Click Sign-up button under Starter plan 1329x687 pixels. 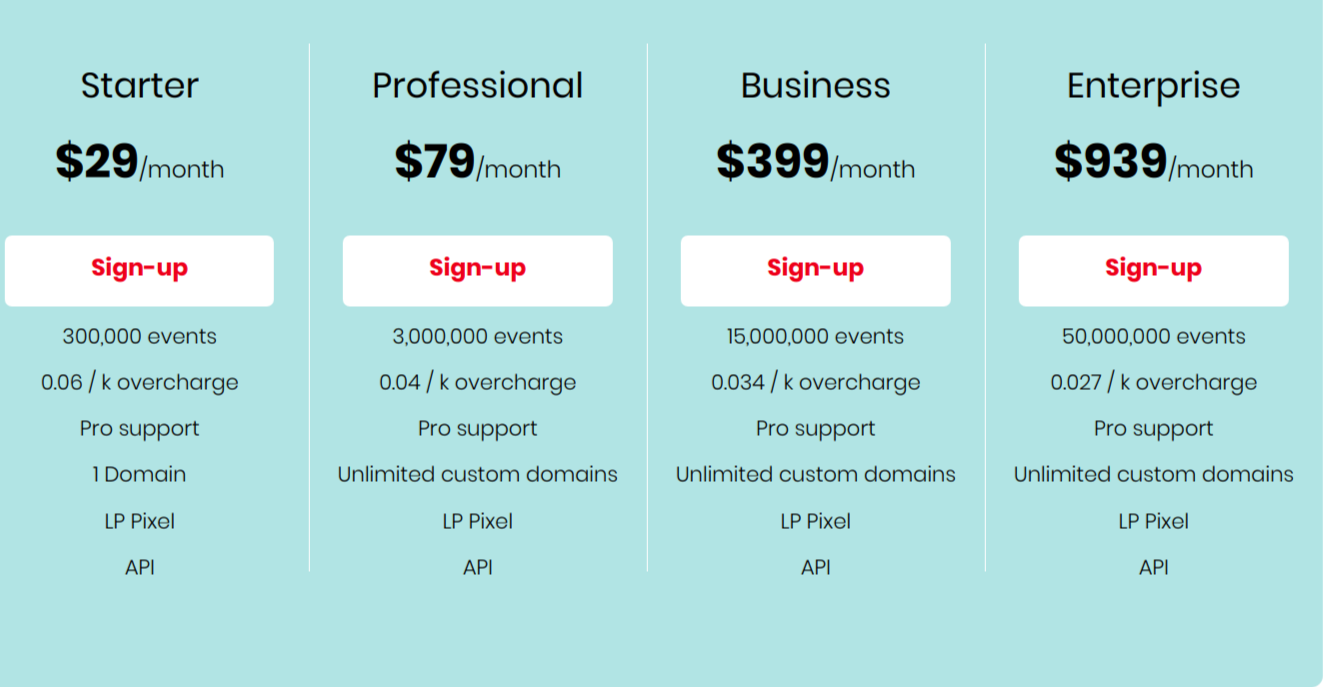pos(139,270)
